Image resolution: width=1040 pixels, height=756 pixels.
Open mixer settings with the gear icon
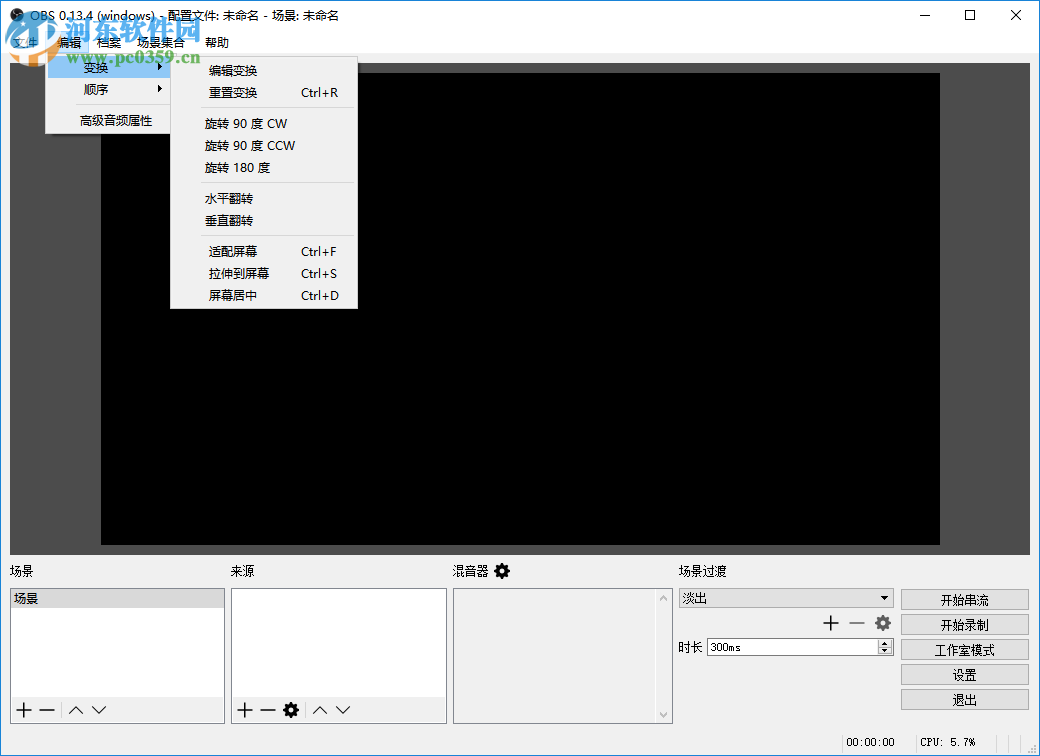coord(501,571)
